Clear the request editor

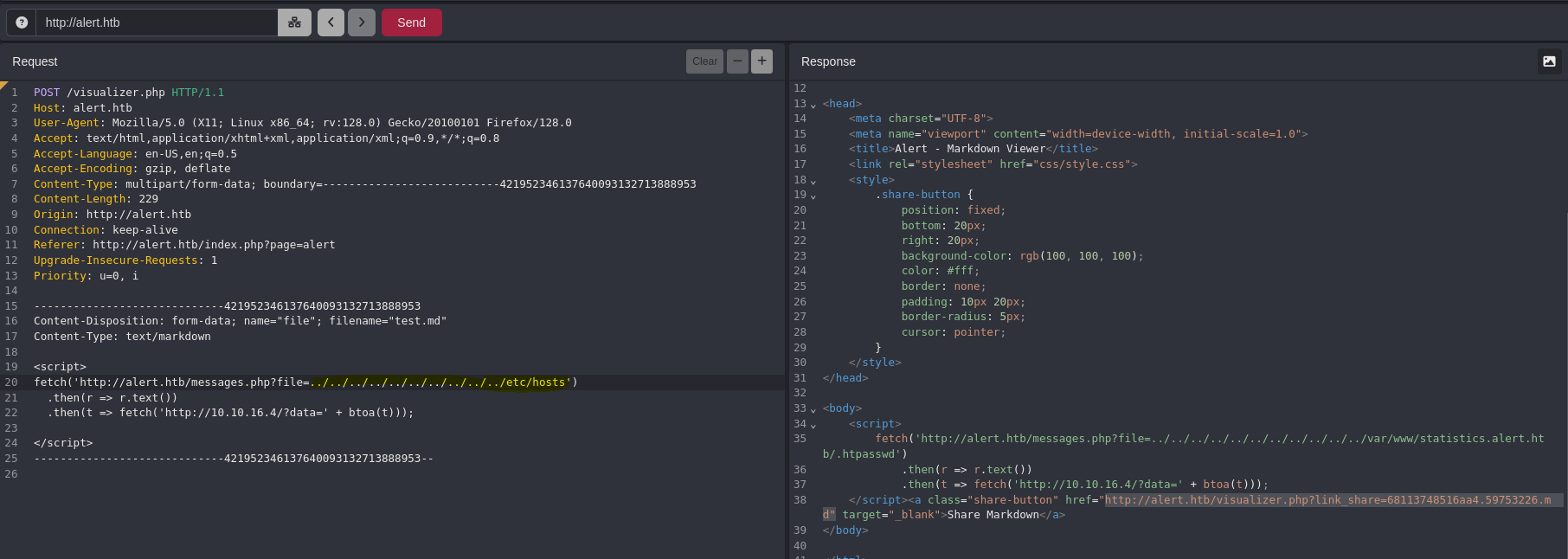tap(704, 61)
